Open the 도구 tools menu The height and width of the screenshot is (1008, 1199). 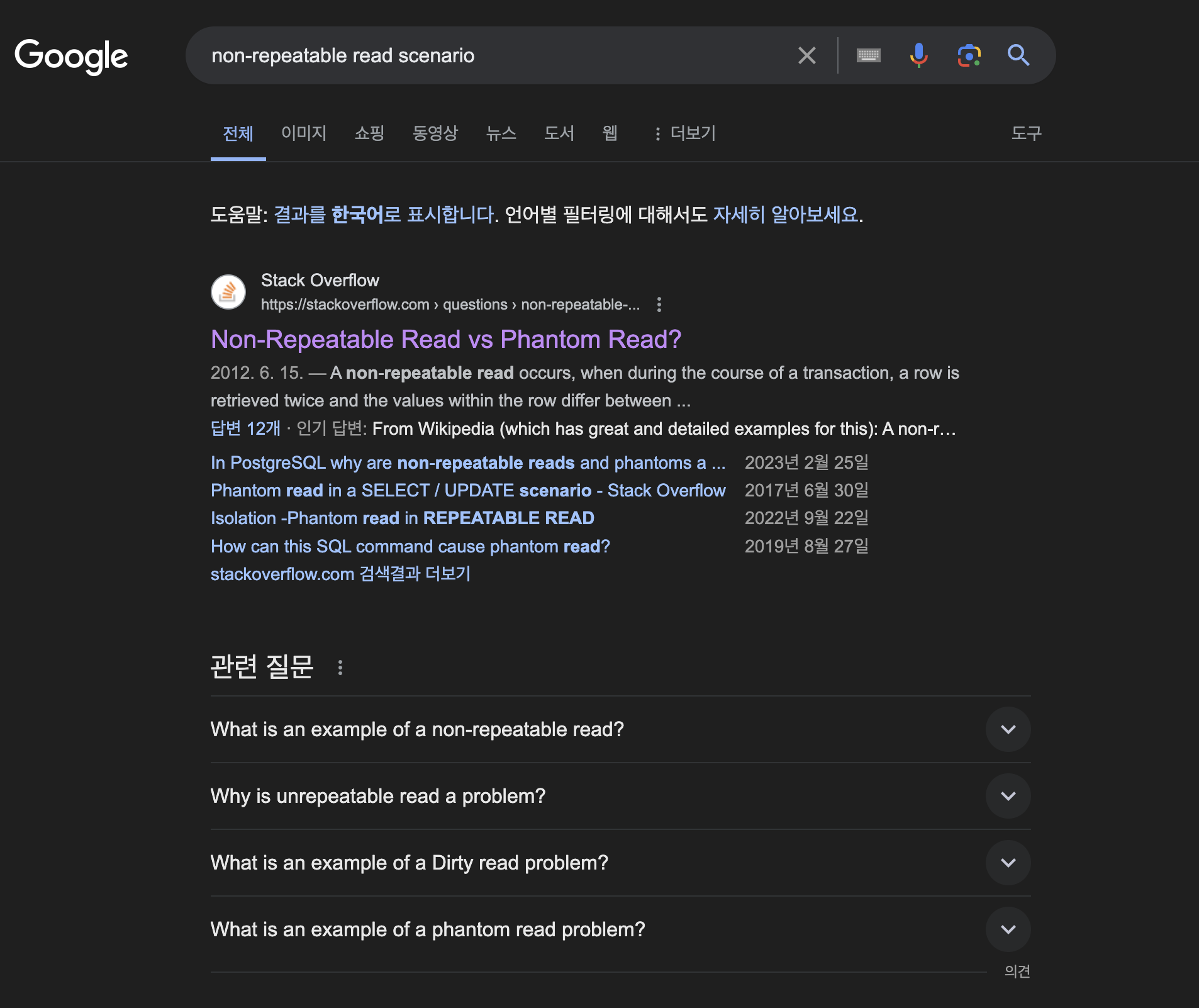coord(1026,133)
